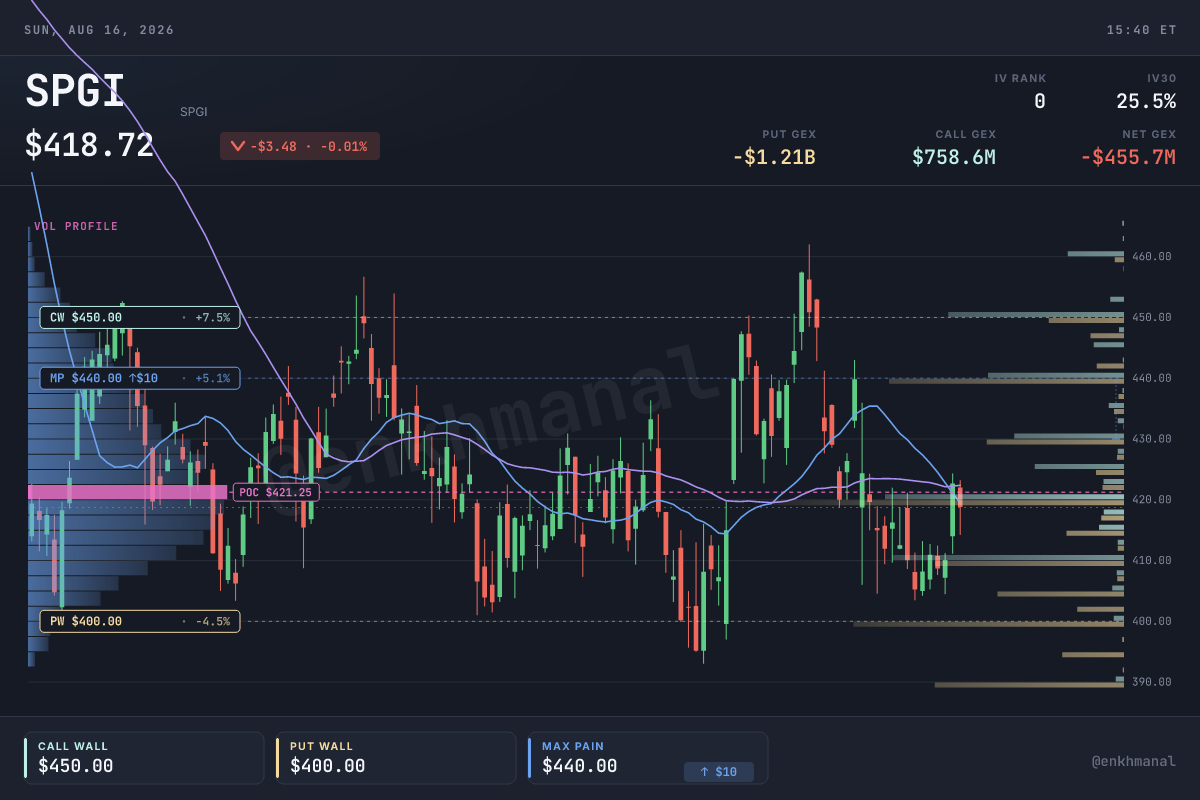The width and height of the screenshot is (1200, 800).
Task: Click the 460.00 price axis label
Action: 1152,256
